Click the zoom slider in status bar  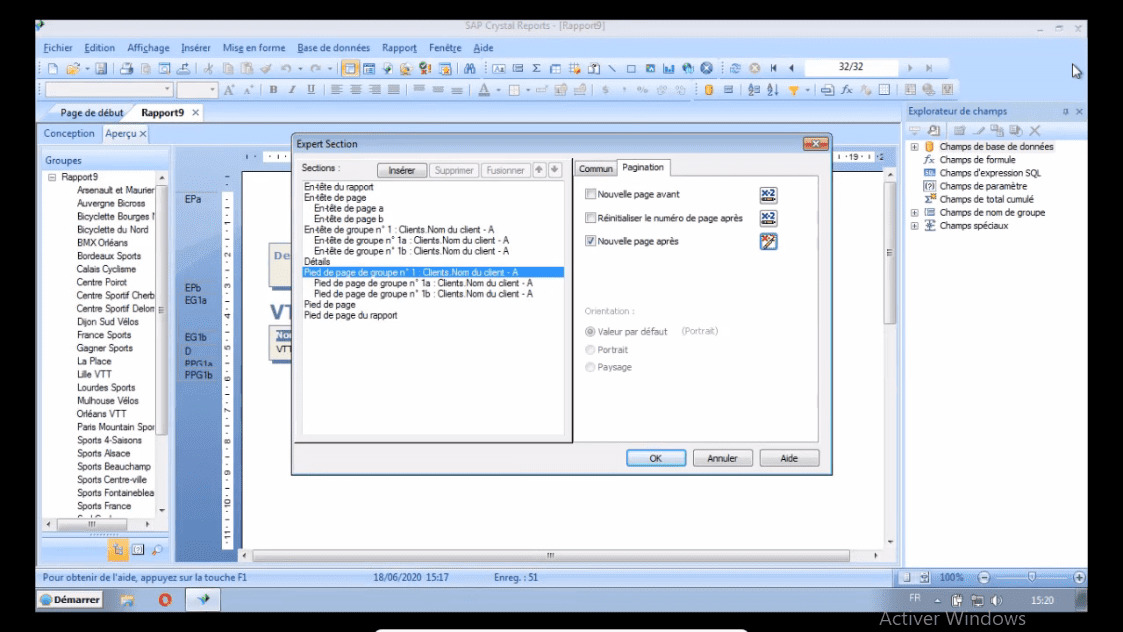(1031, 577)
